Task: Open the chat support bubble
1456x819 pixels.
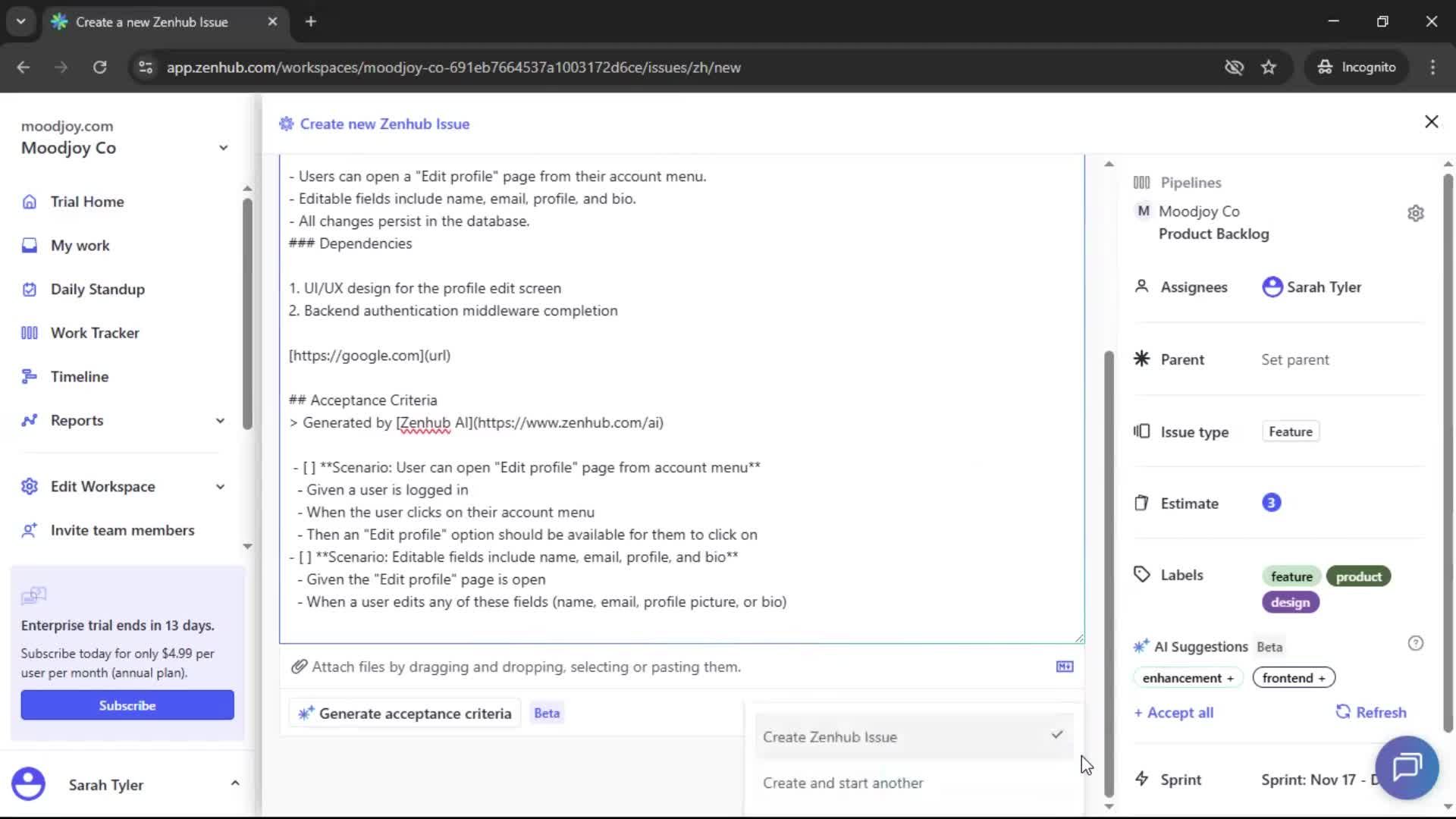Action: [x=1406, y=767]
